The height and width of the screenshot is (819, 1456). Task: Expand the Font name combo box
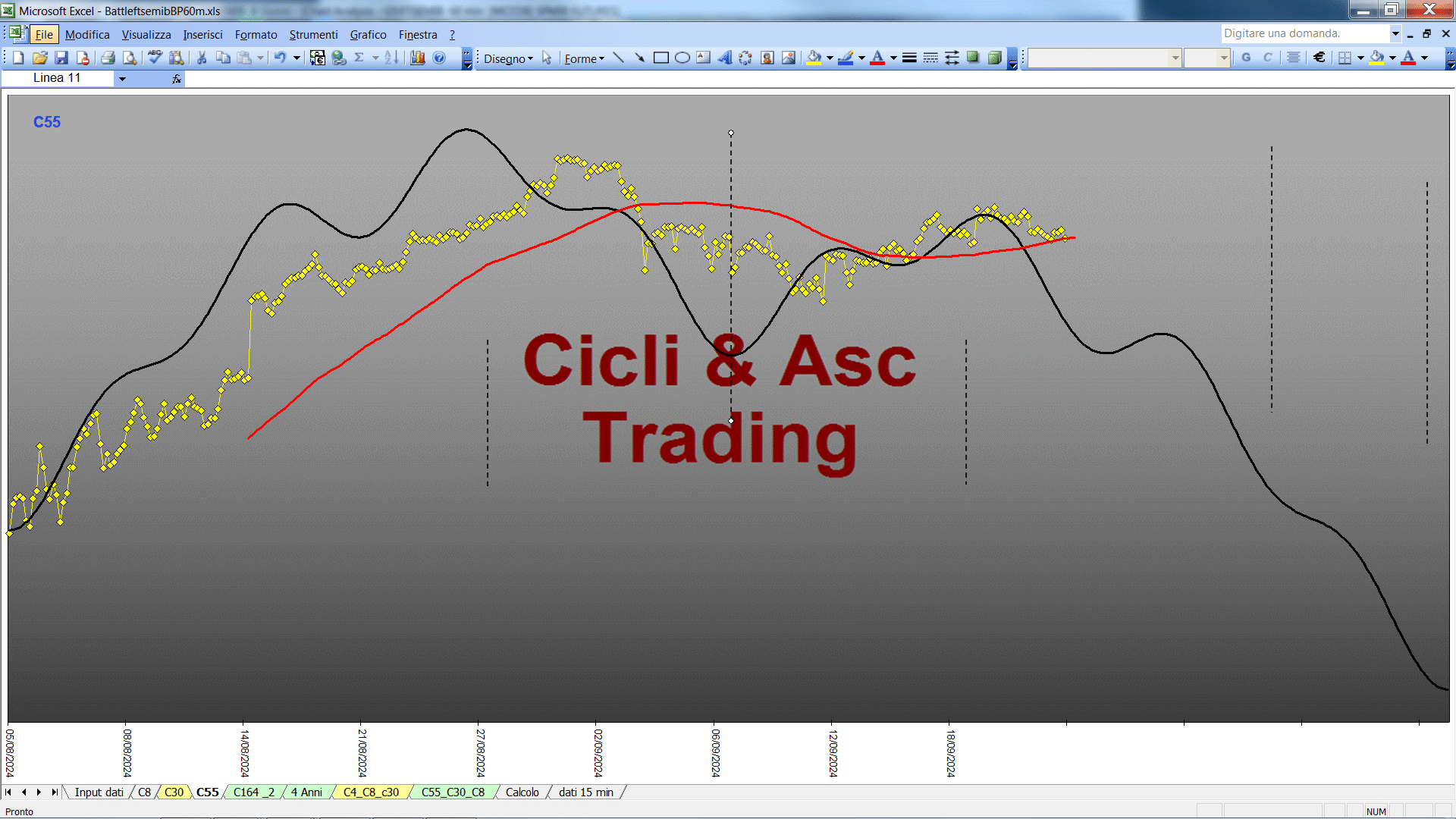(x=1175, y=58)
